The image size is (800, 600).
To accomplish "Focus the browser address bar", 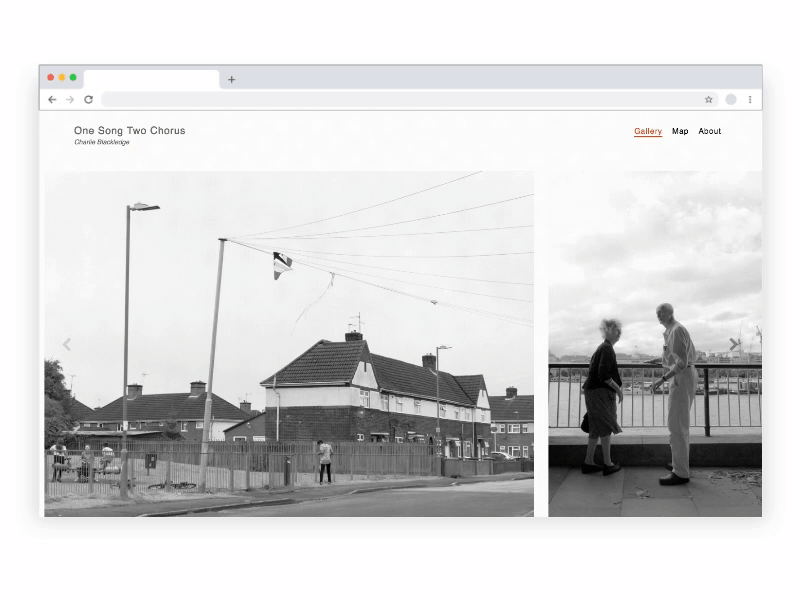I will point(400,100).
